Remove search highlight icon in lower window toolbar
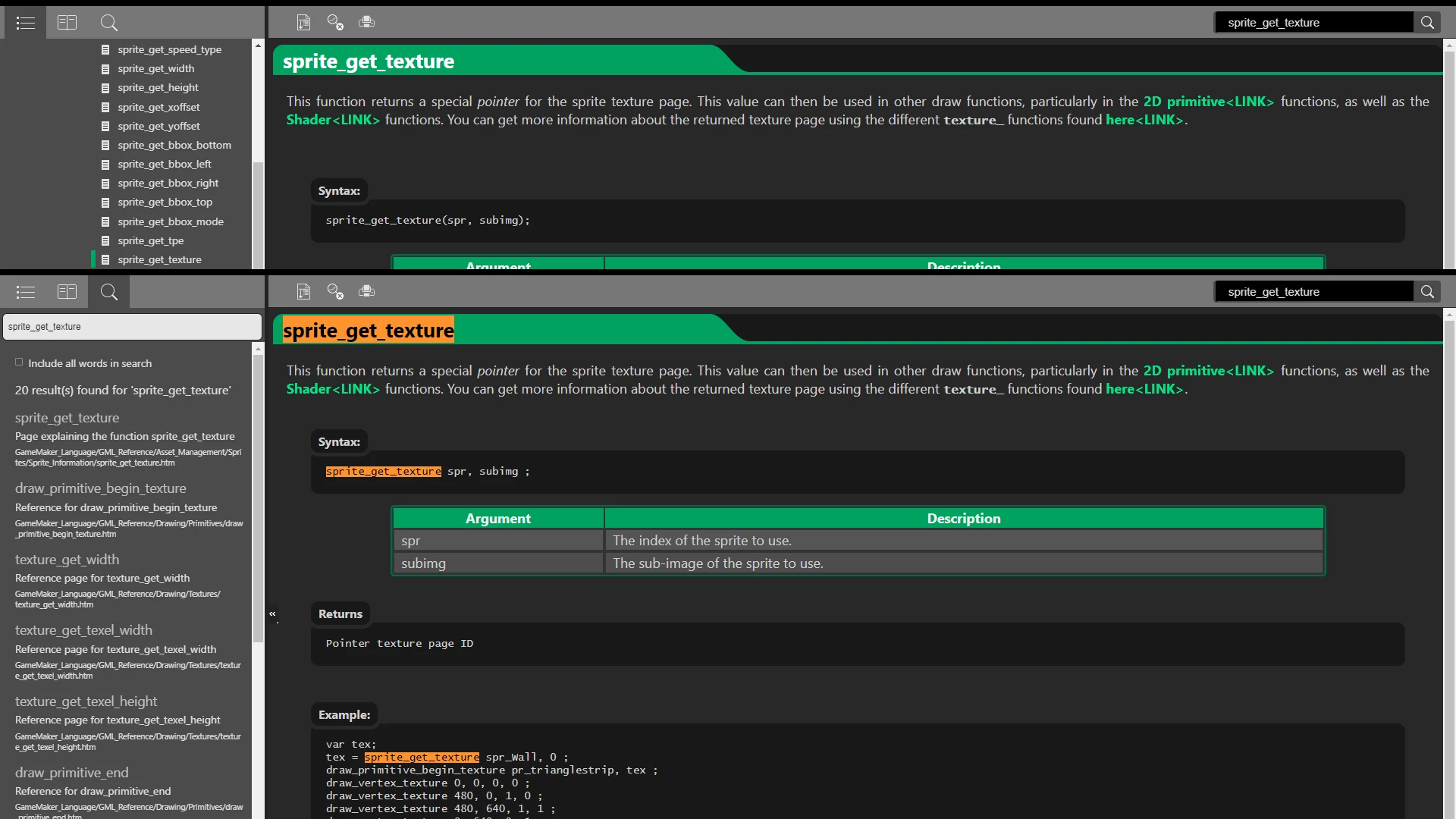 click(x=335, y=291)
